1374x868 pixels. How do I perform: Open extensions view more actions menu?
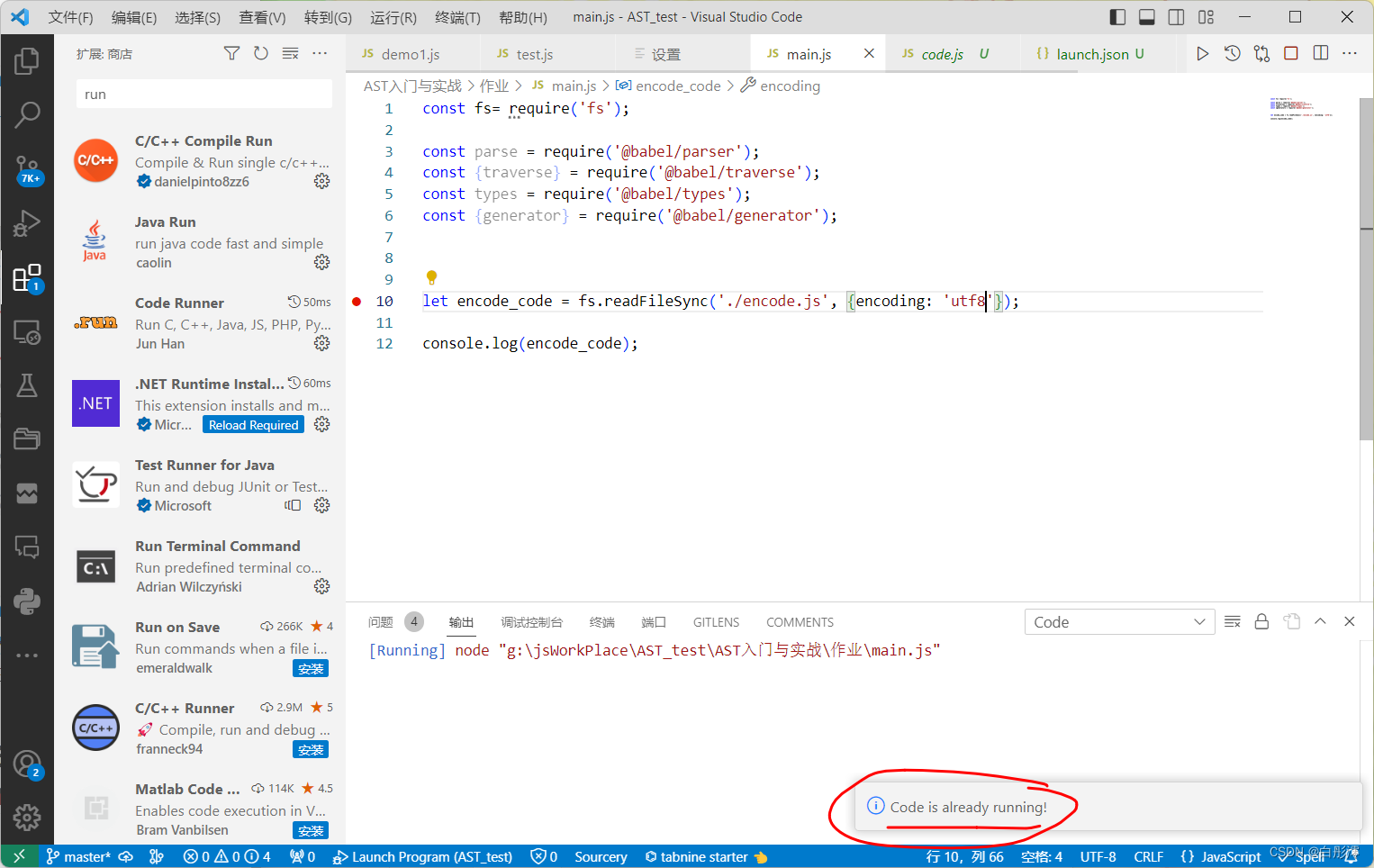point(320,54)
